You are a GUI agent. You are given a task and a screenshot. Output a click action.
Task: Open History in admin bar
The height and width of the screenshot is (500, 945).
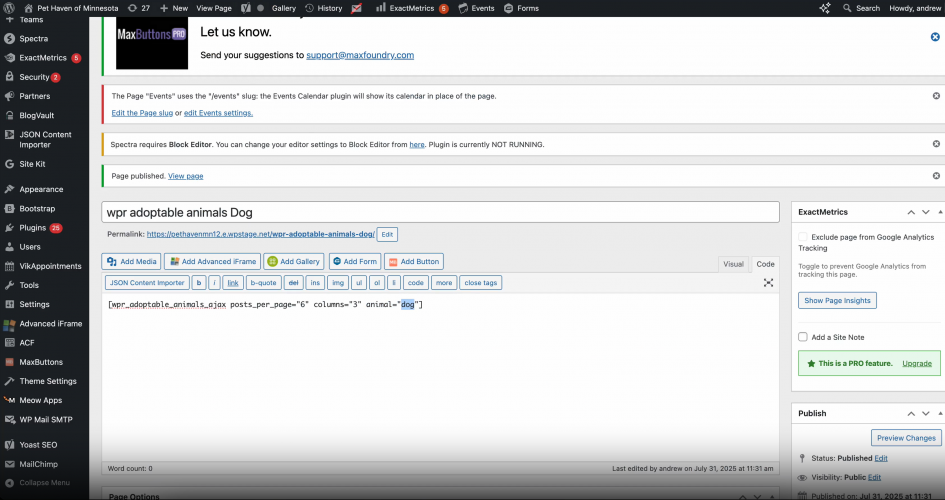[324, 8]
